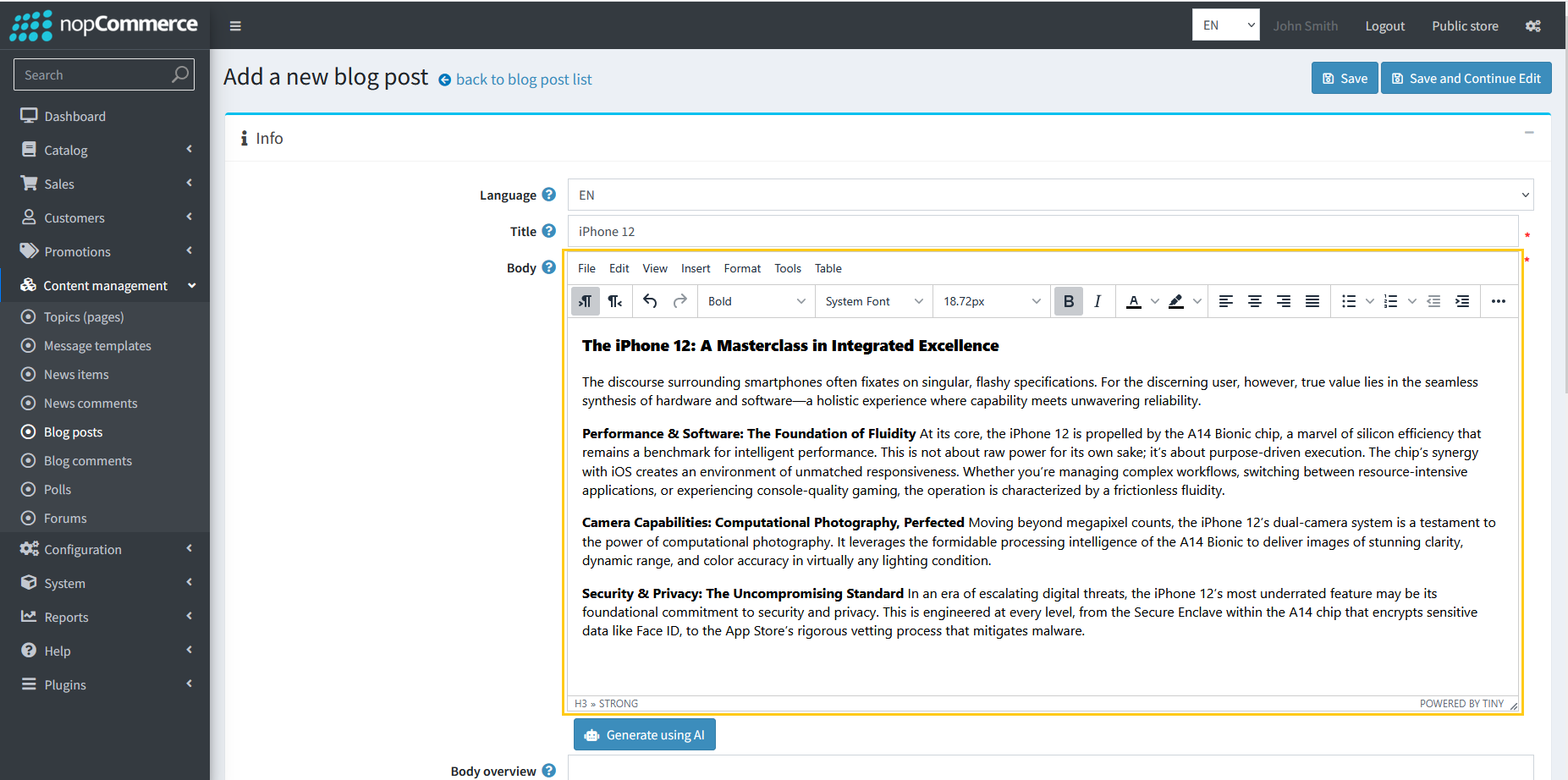This screenshot has height=780, width=1568.
Task: Justify the paragraph text
Action: pos(1312,300)
